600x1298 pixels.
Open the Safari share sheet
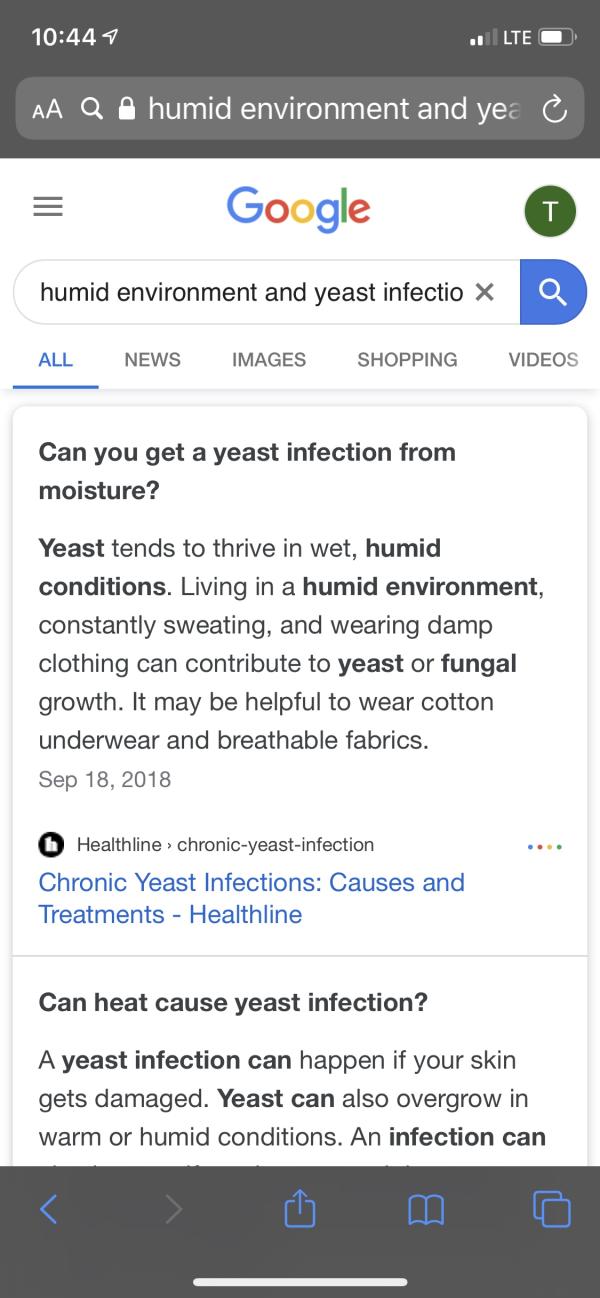(x=299, y=1208)
